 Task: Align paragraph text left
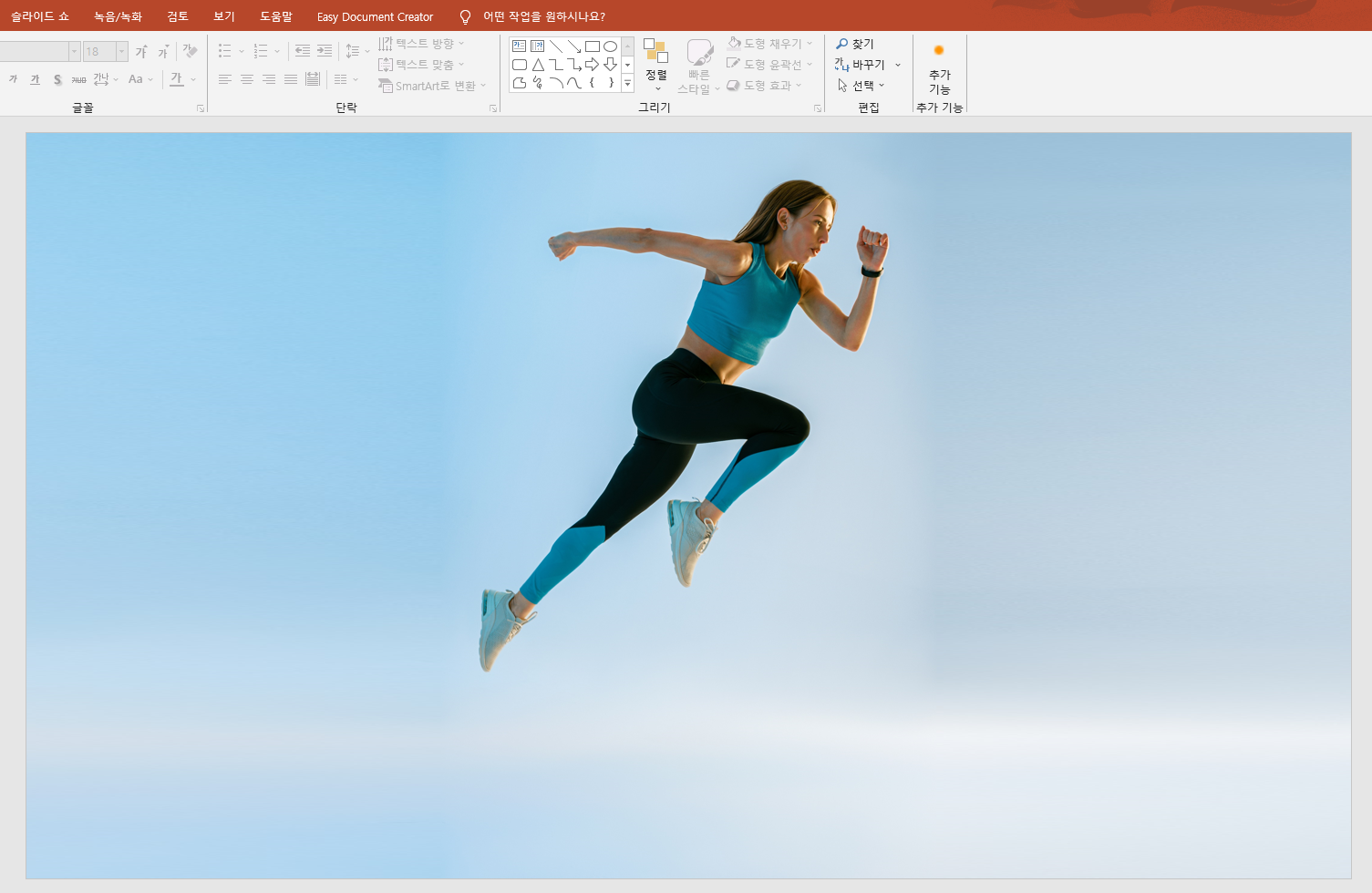(x=225, y=79)
